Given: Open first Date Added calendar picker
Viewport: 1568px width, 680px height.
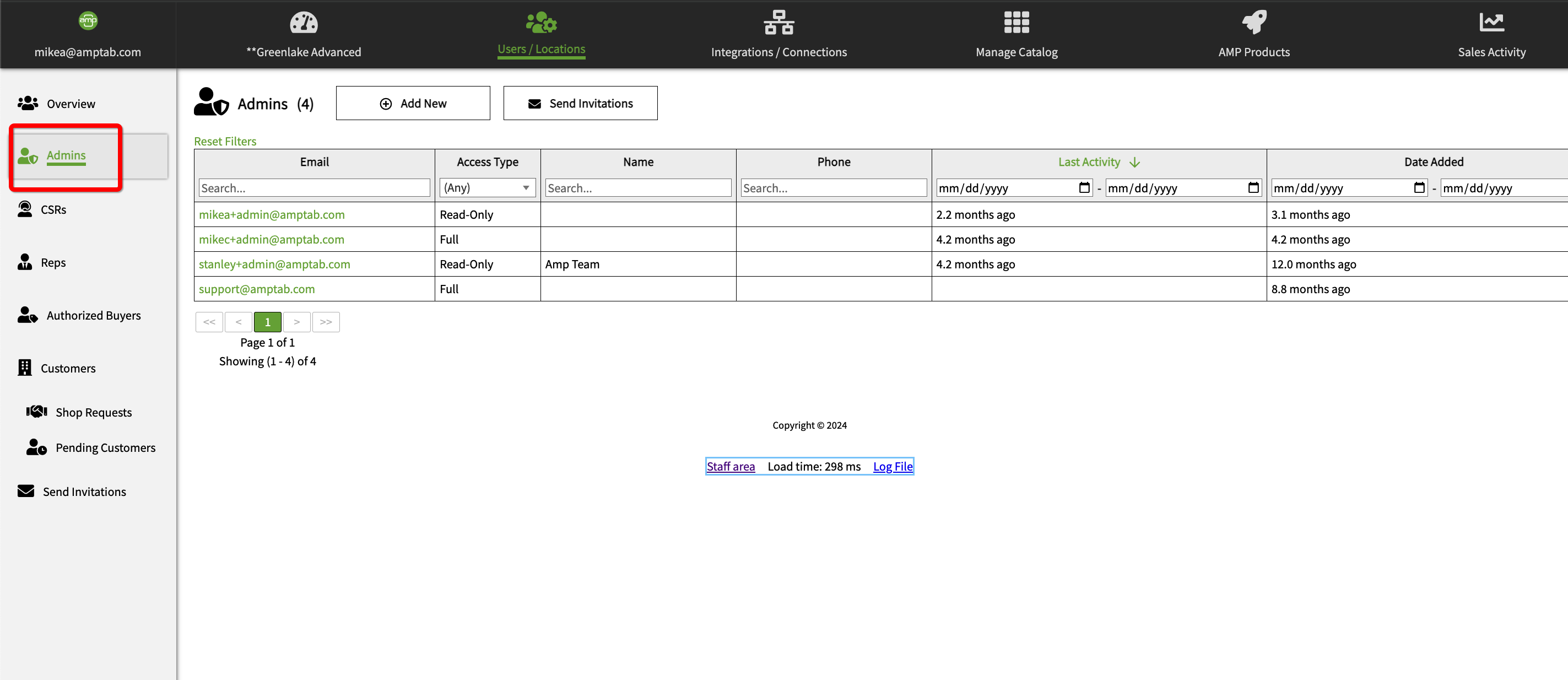Looking at the screenshot, I should pyautogui.click(x=1419, y=188).
